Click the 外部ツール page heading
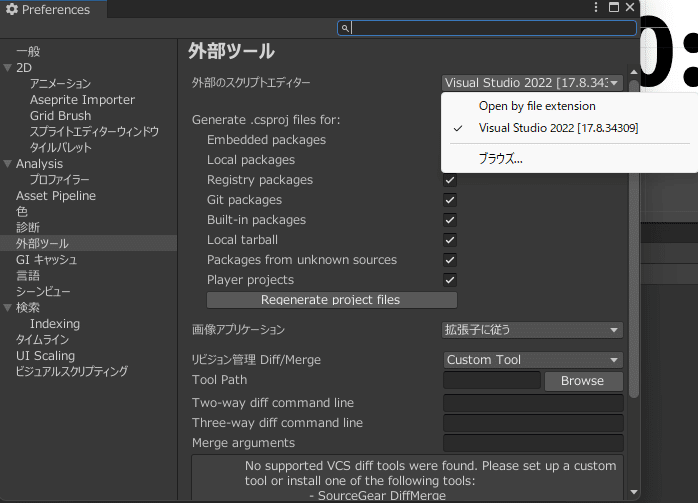Viewport: 698px width, 503px height. tap(231, 51)
